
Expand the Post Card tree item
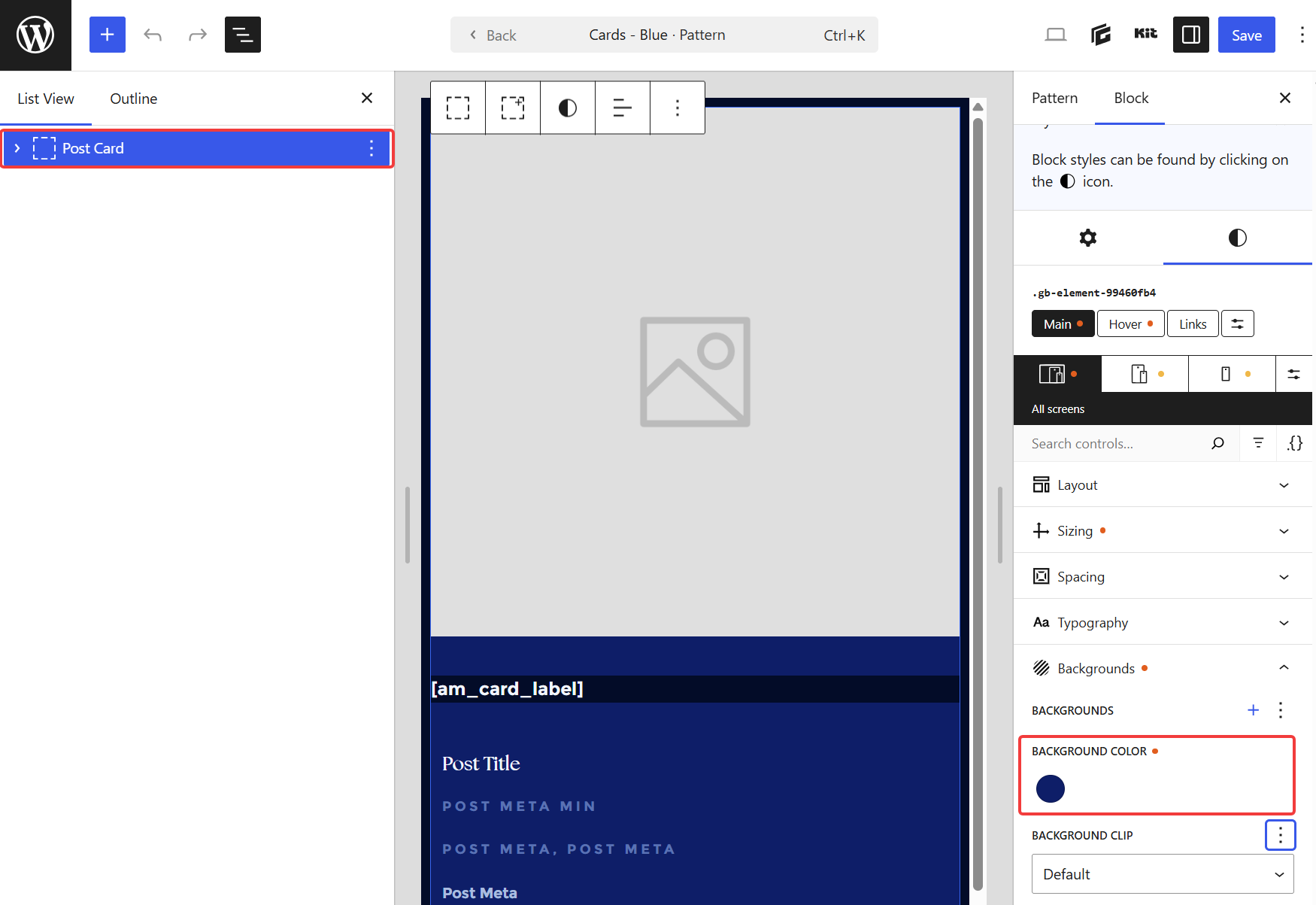coord(17,148)
